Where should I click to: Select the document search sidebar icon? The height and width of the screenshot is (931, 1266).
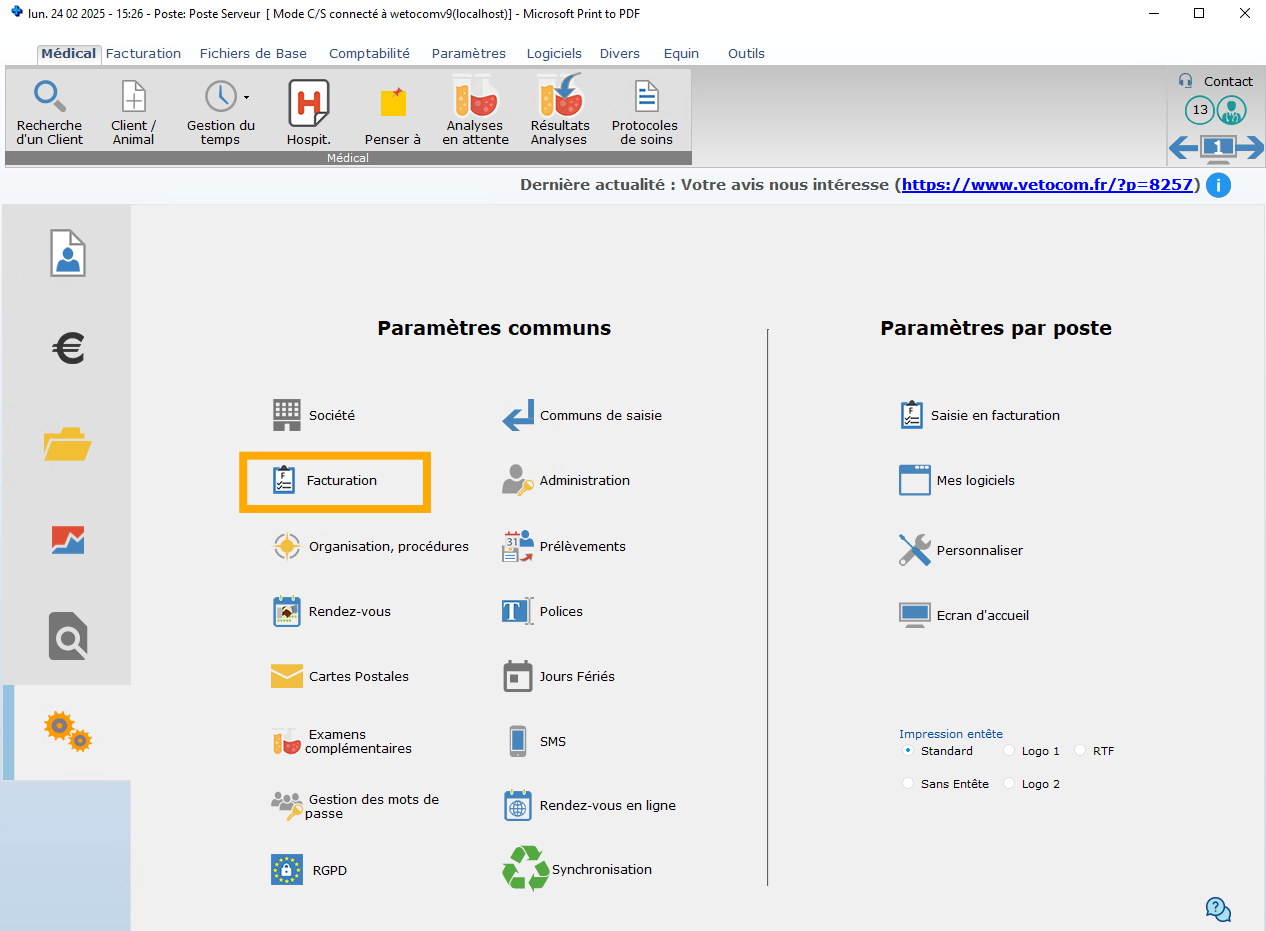(68, 636)
